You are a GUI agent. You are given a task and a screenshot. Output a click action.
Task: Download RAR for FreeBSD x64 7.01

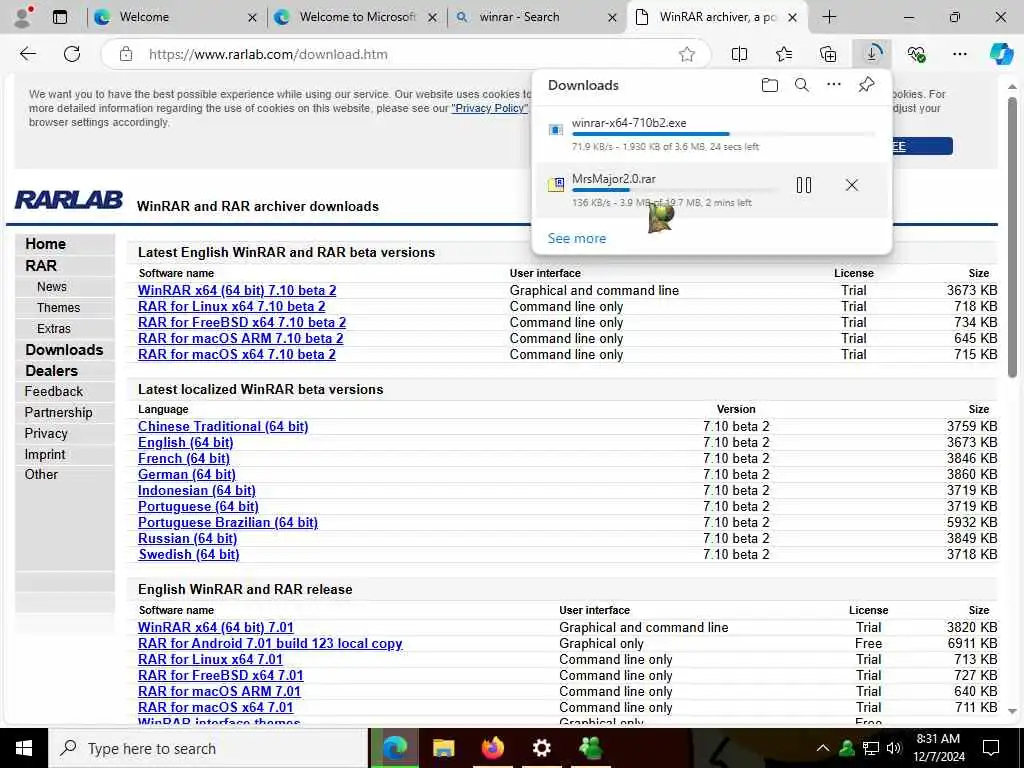point(221,675)
